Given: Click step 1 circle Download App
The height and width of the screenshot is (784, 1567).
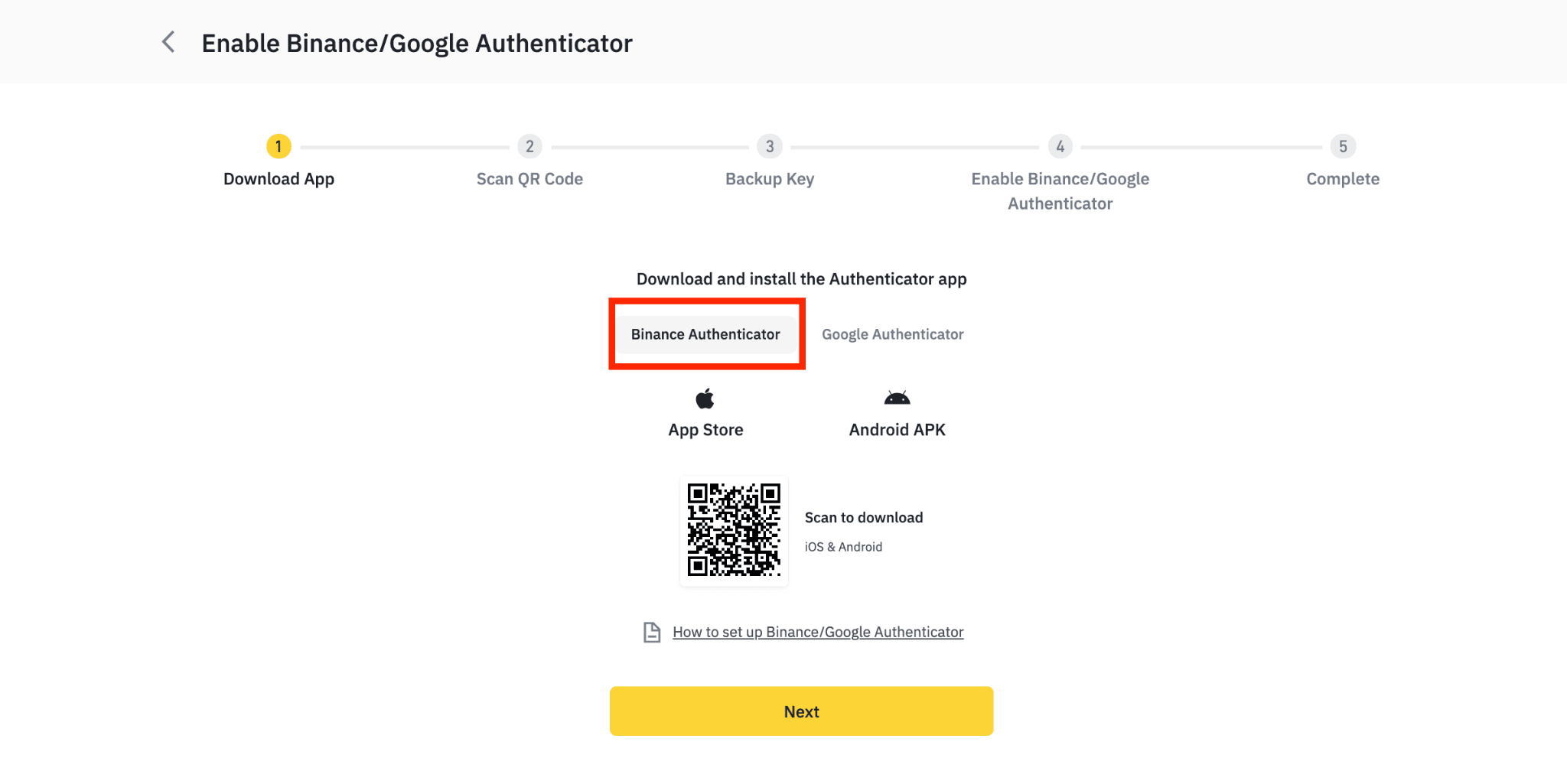Looking at the screenshot, I should click(x=279, y=146).
